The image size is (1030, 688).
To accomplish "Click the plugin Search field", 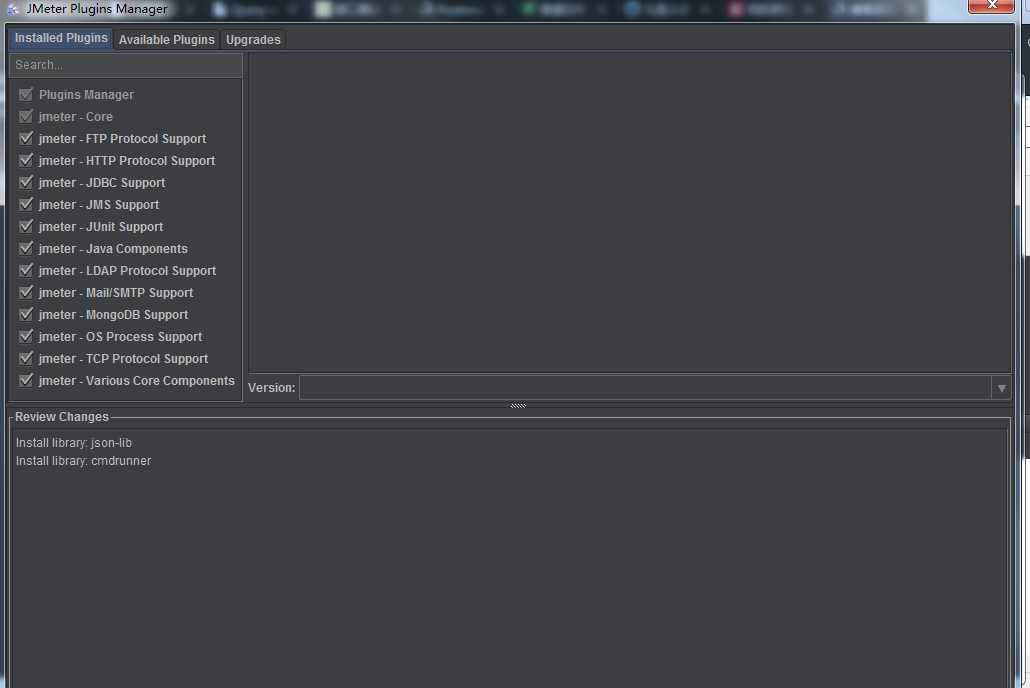I will click(125, 65).
